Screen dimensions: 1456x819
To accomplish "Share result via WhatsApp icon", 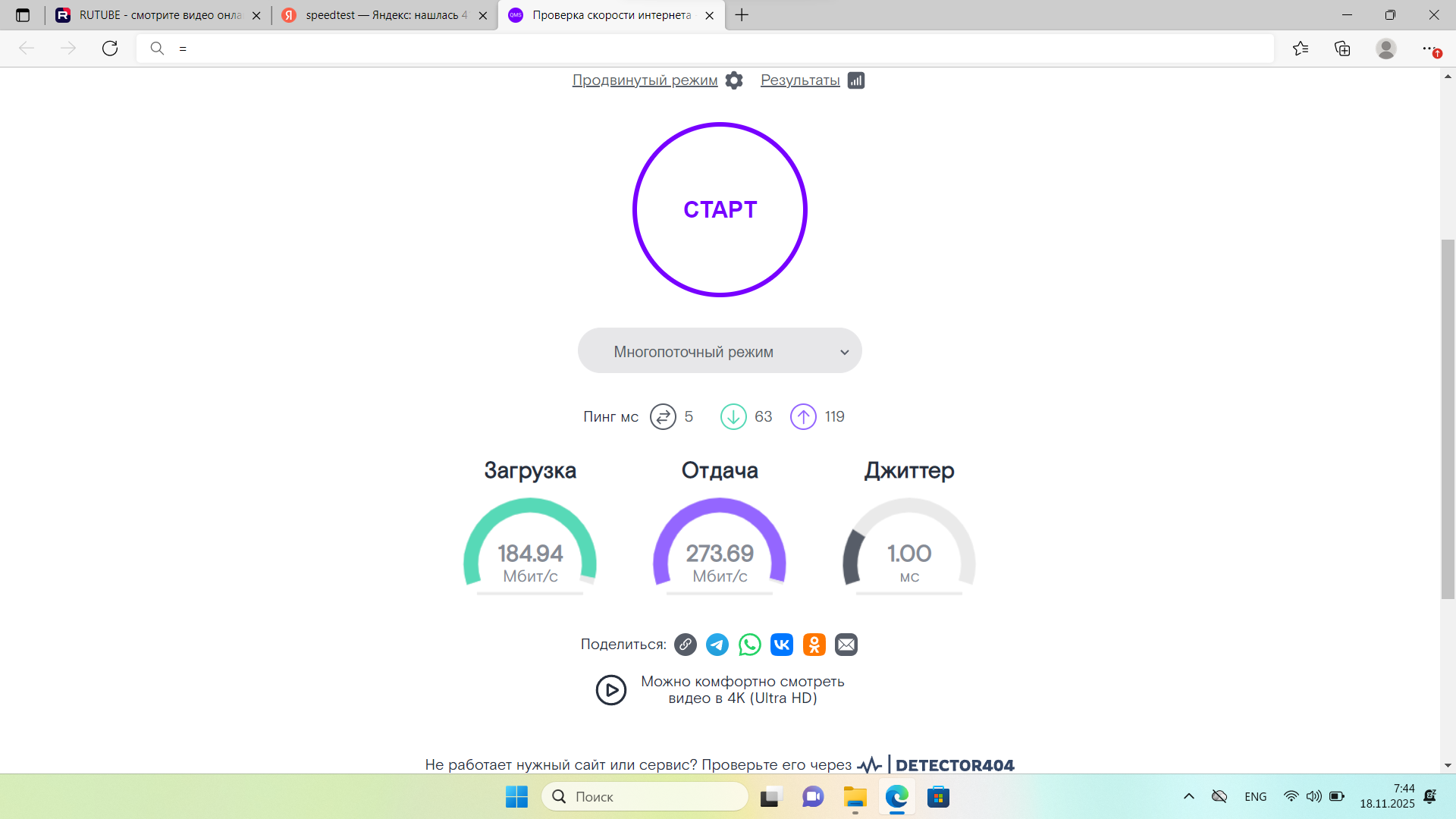I will [749, 645].
